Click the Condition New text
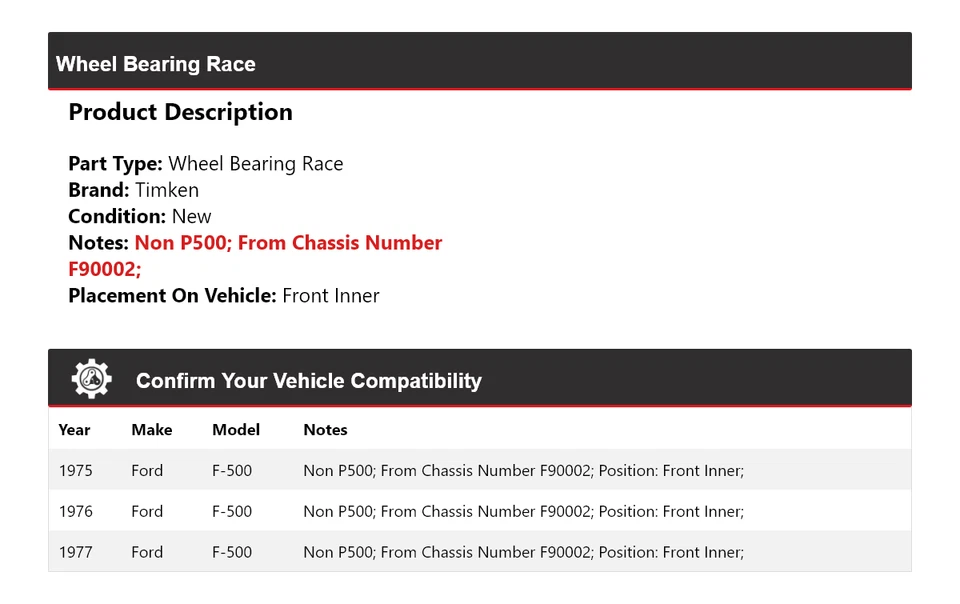 191,216
